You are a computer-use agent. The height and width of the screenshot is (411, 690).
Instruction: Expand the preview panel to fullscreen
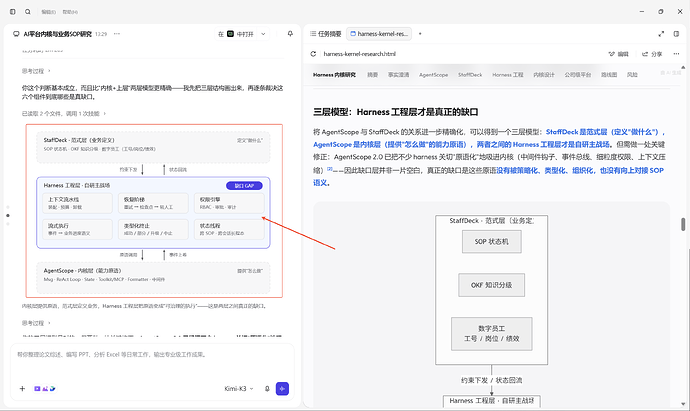(x=661, y=34)
